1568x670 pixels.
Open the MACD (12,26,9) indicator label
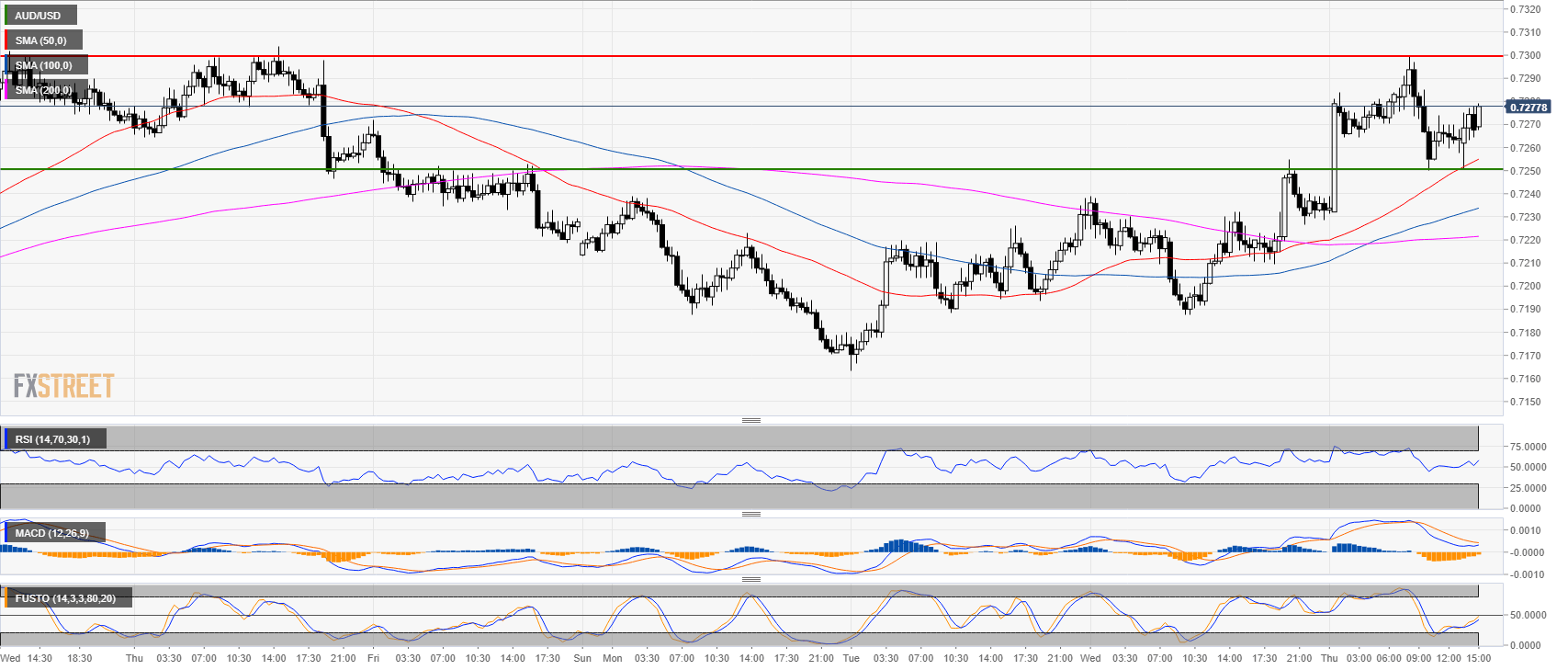click(52, 533)
